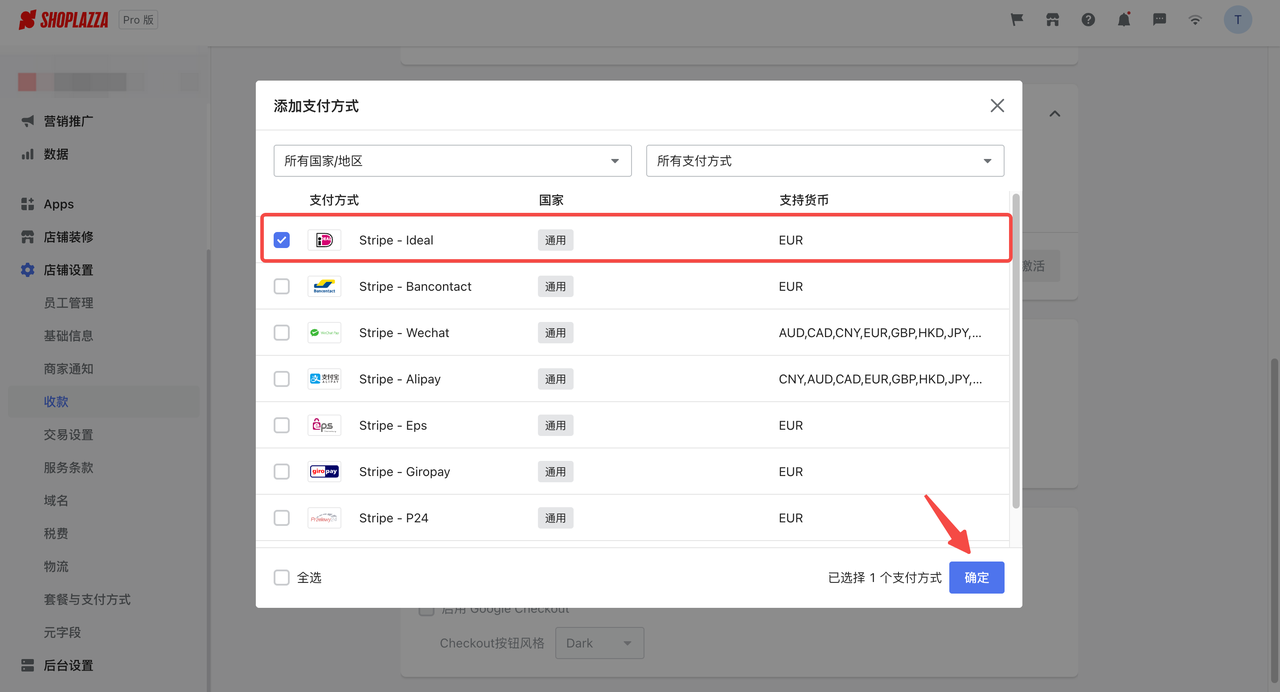Click the Apps grid icon

[28, 204]
